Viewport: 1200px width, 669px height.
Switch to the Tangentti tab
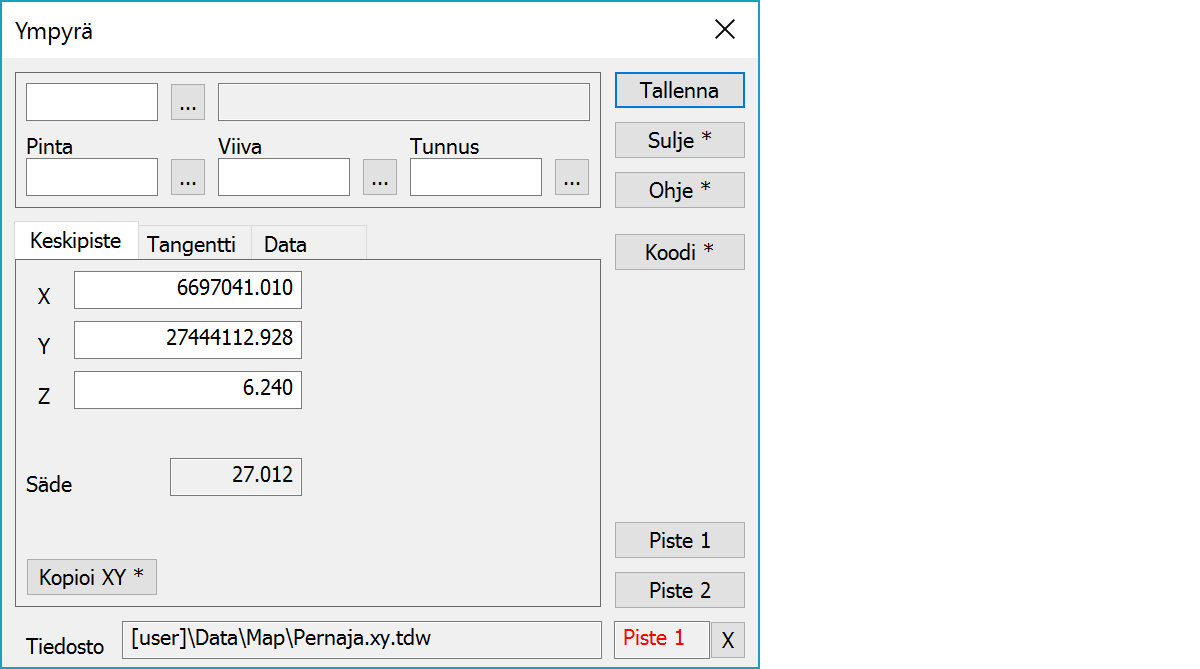[x=192, y=244]
